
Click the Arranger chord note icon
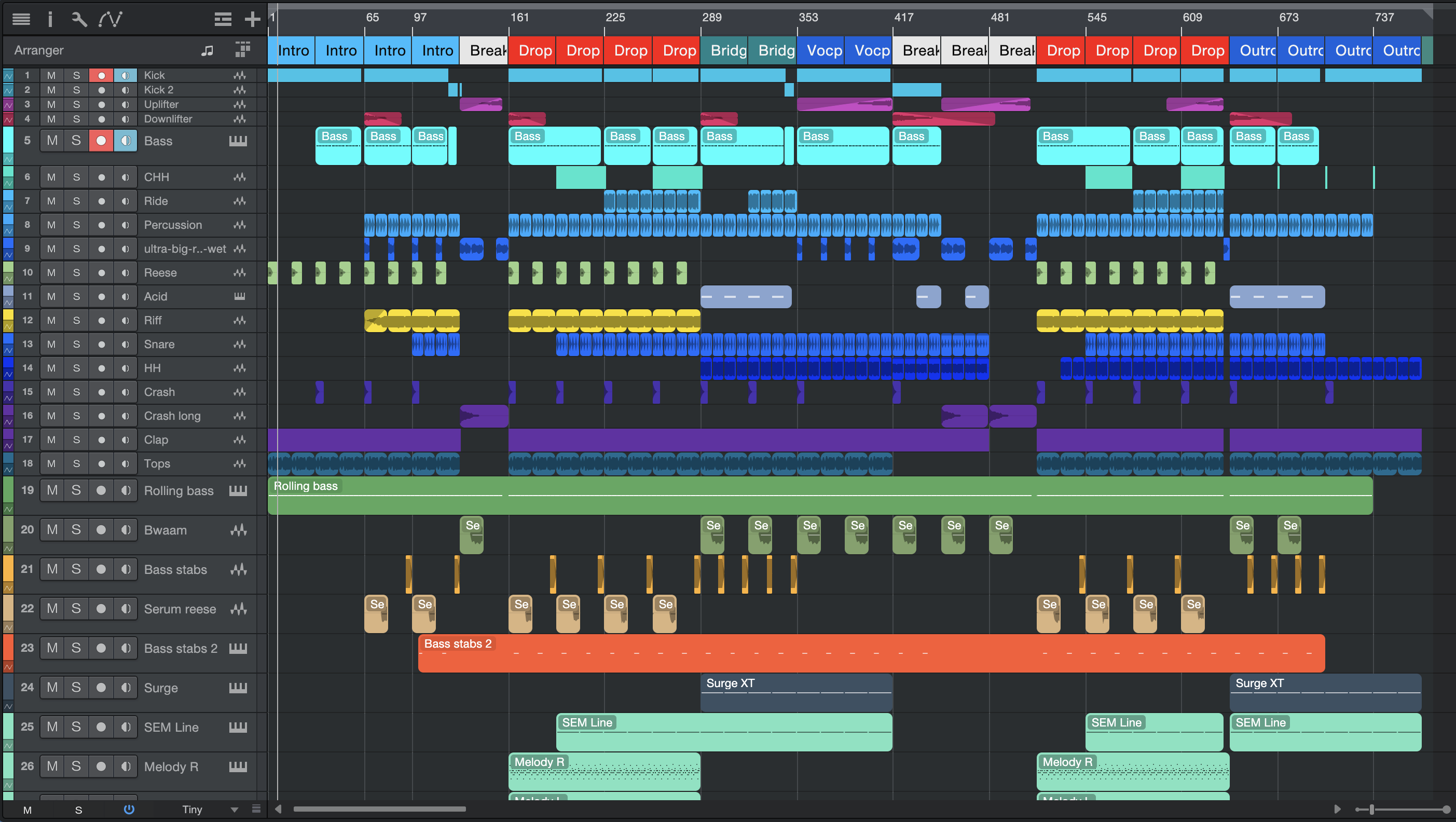click(208, 50)
